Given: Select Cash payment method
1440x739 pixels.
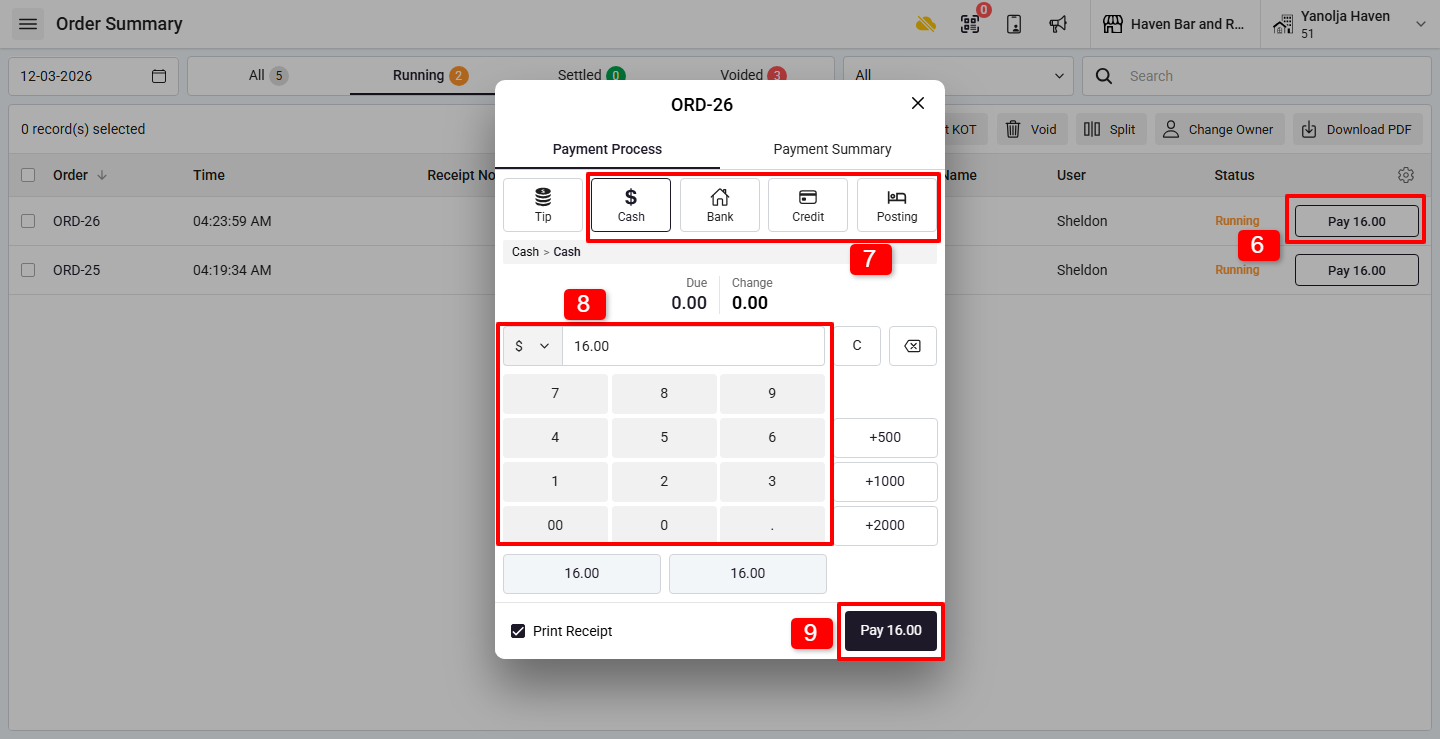Looking at the screenshot, I should click(631, 205).
